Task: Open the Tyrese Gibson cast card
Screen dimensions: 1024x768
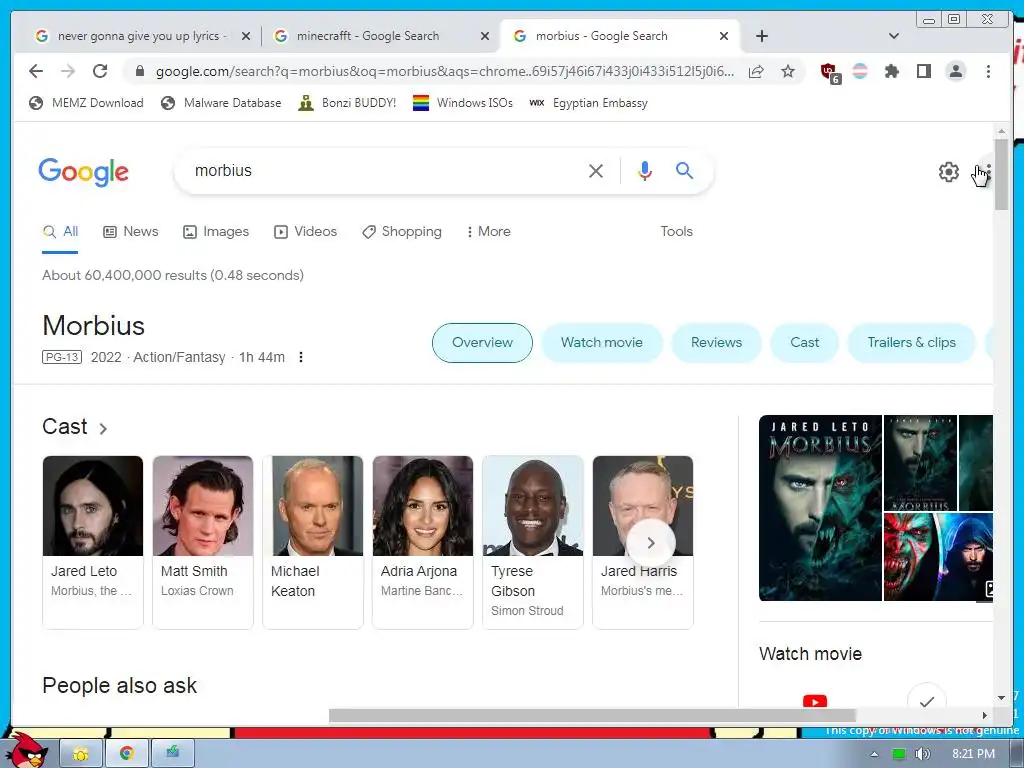Action: (533, 542)
